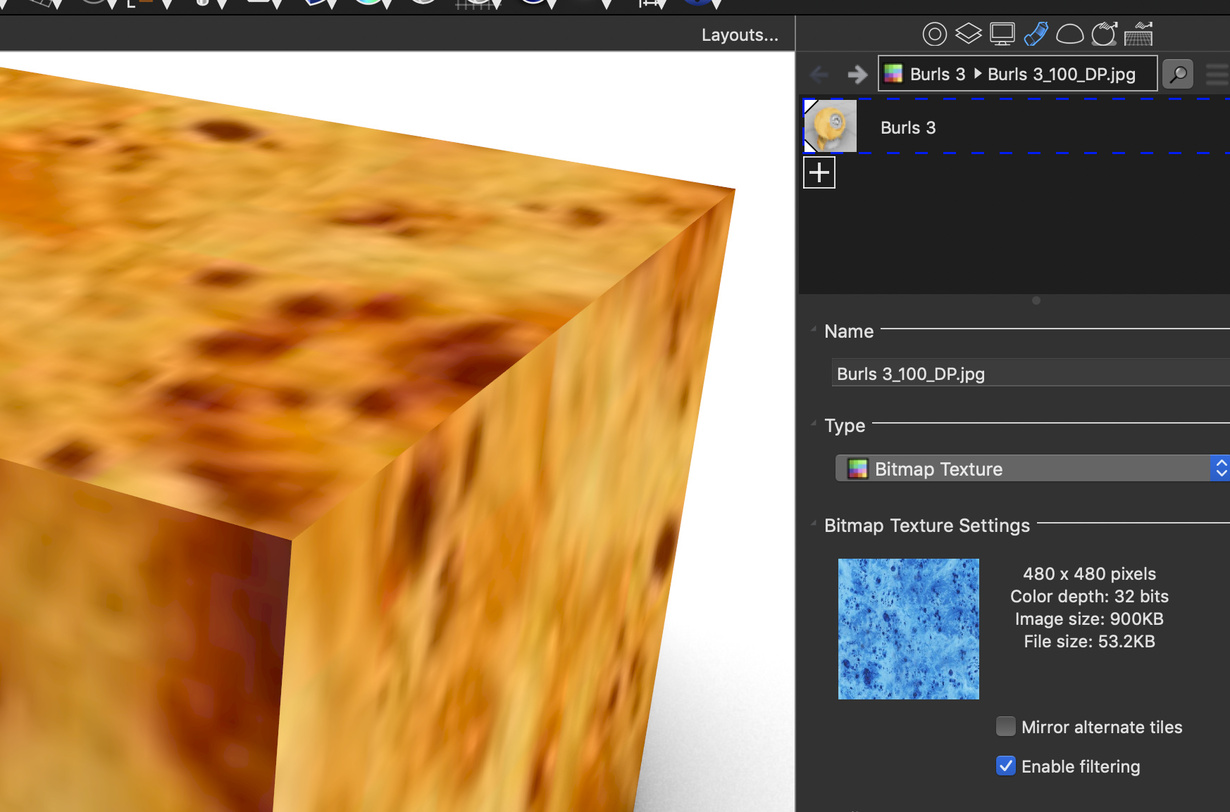Click the Burls 3_100_DP.jpg name field

click(x=1030, y=373)
